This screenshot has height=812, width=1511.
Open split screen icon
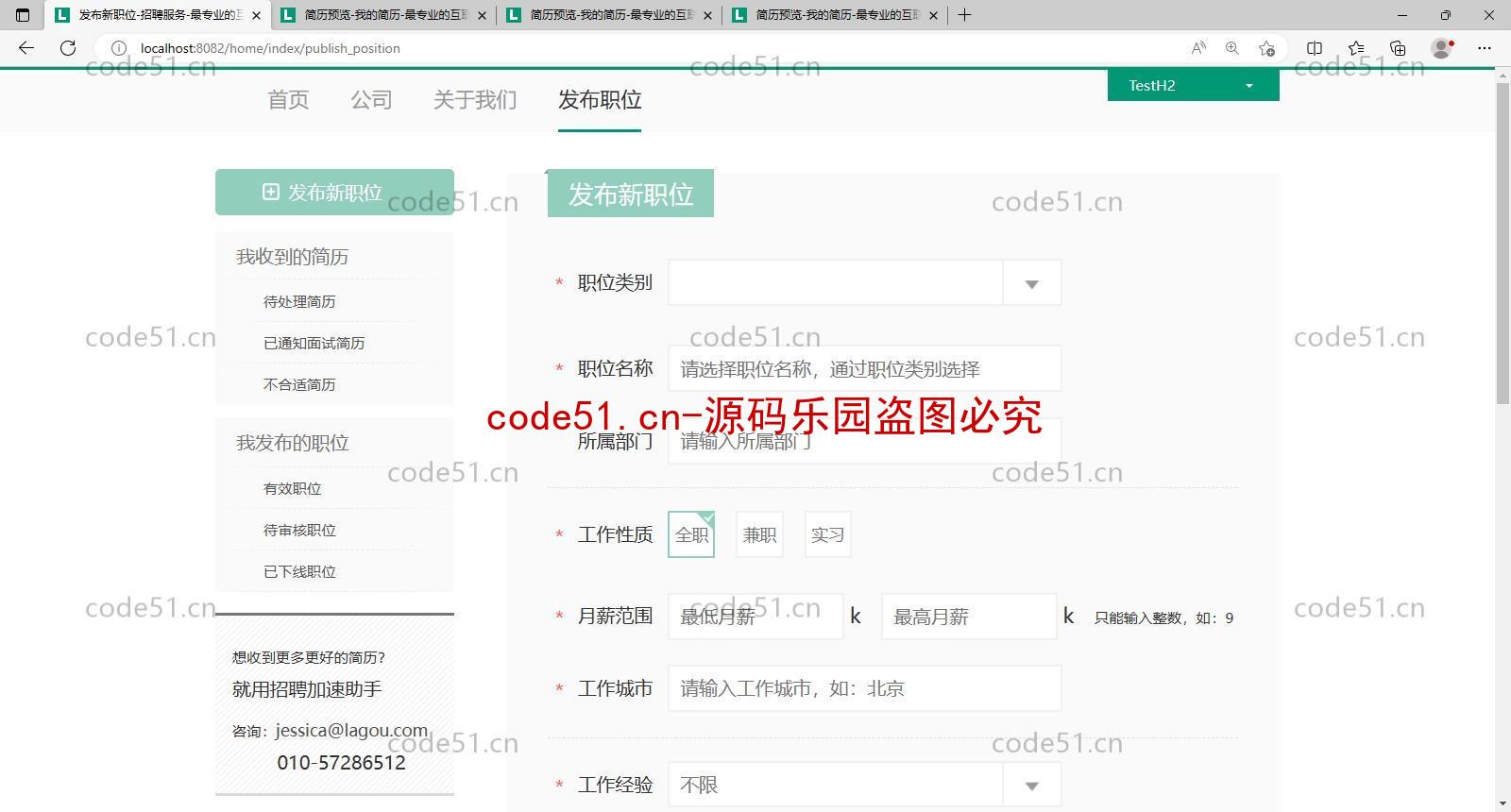[x=1315, y=48]
